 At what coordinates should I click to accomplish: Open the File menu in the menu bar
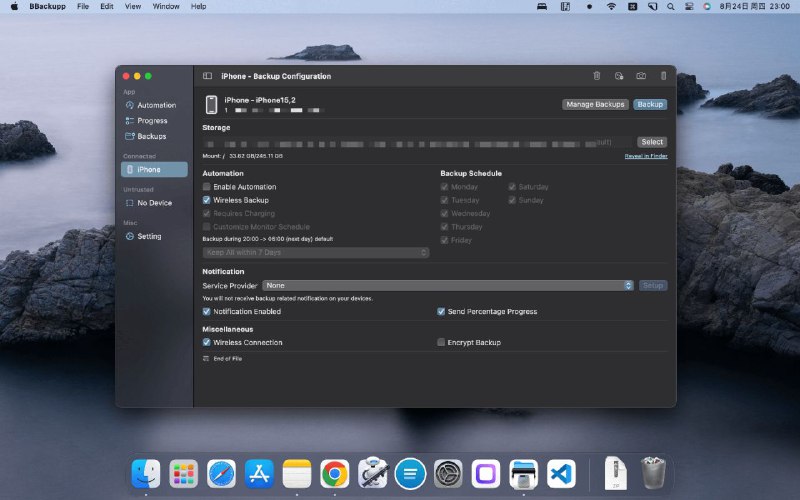click(83, 6)
